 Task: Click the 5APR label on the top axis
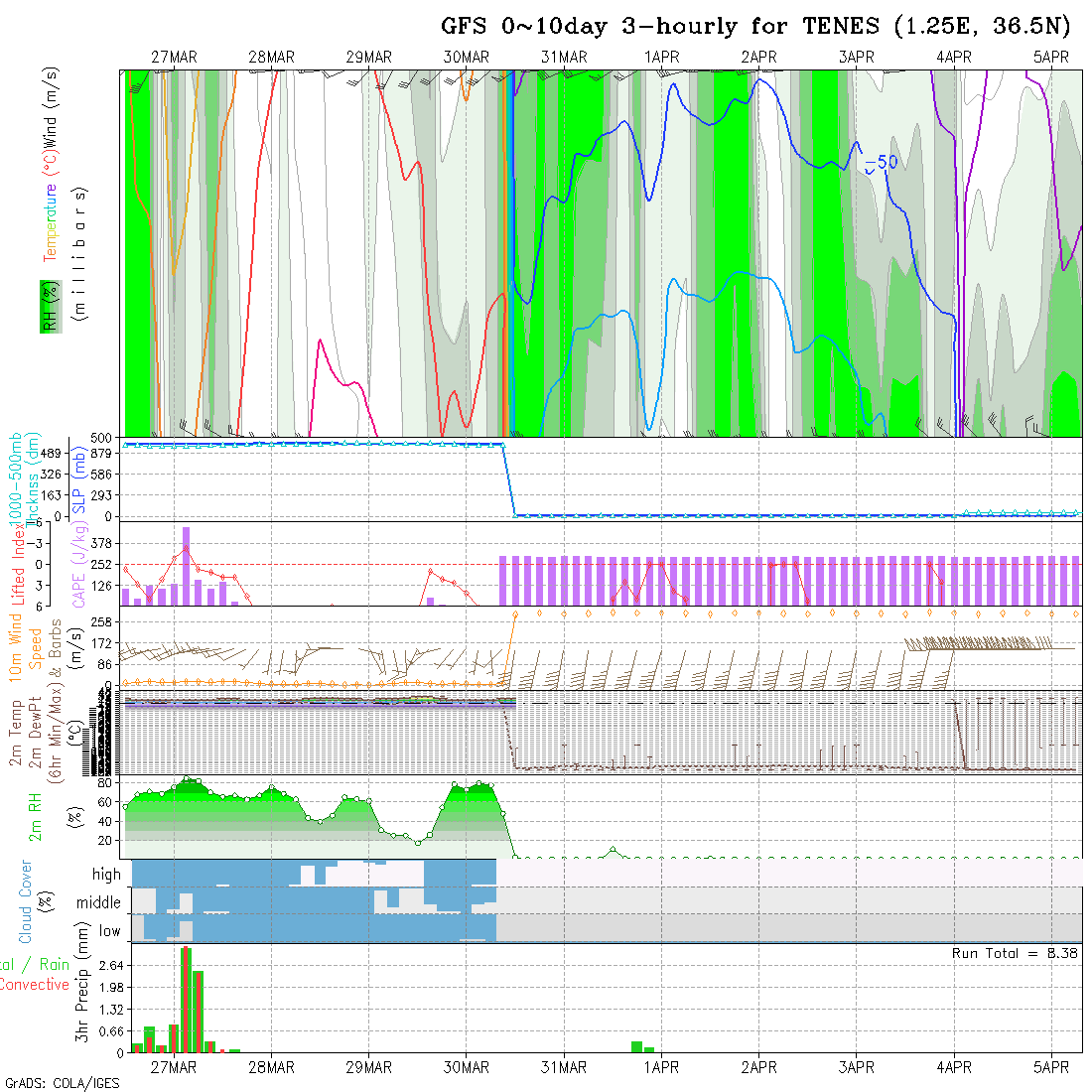pos(1051,58)
